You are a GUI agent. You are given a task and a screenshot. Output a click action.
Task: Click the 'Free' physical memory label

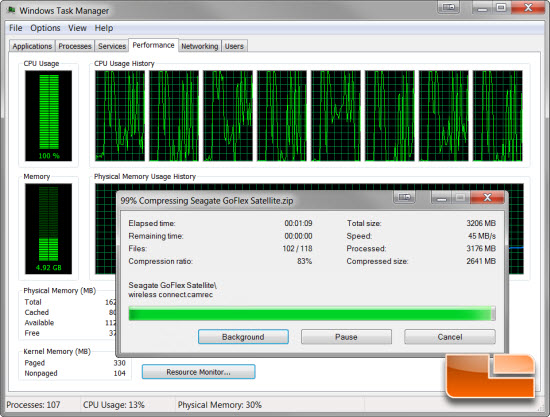click(32, 333)
